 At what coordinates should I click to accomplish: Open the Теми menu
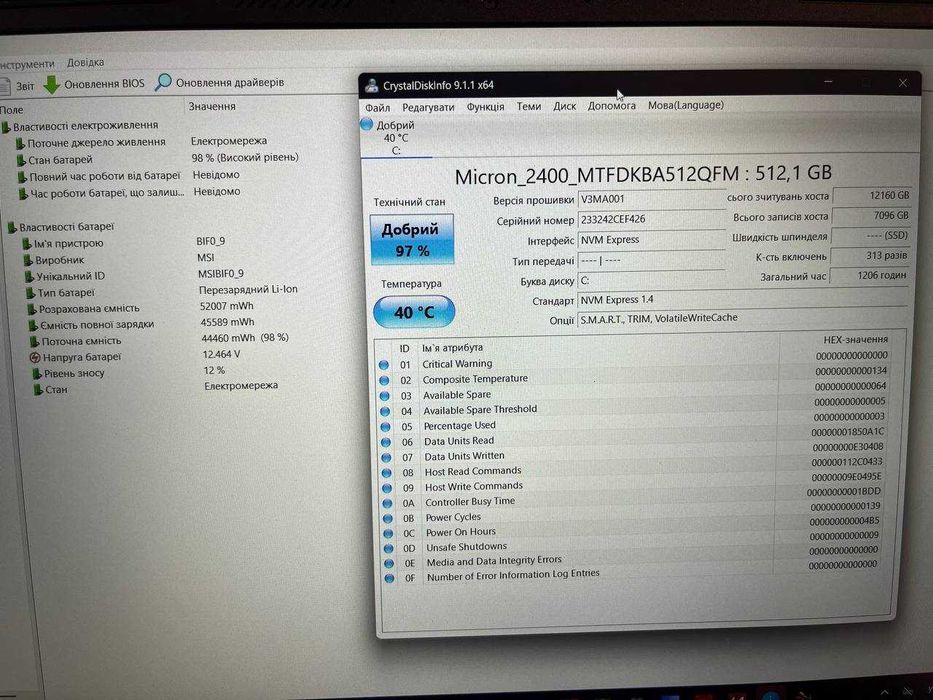tap(528, 106)
